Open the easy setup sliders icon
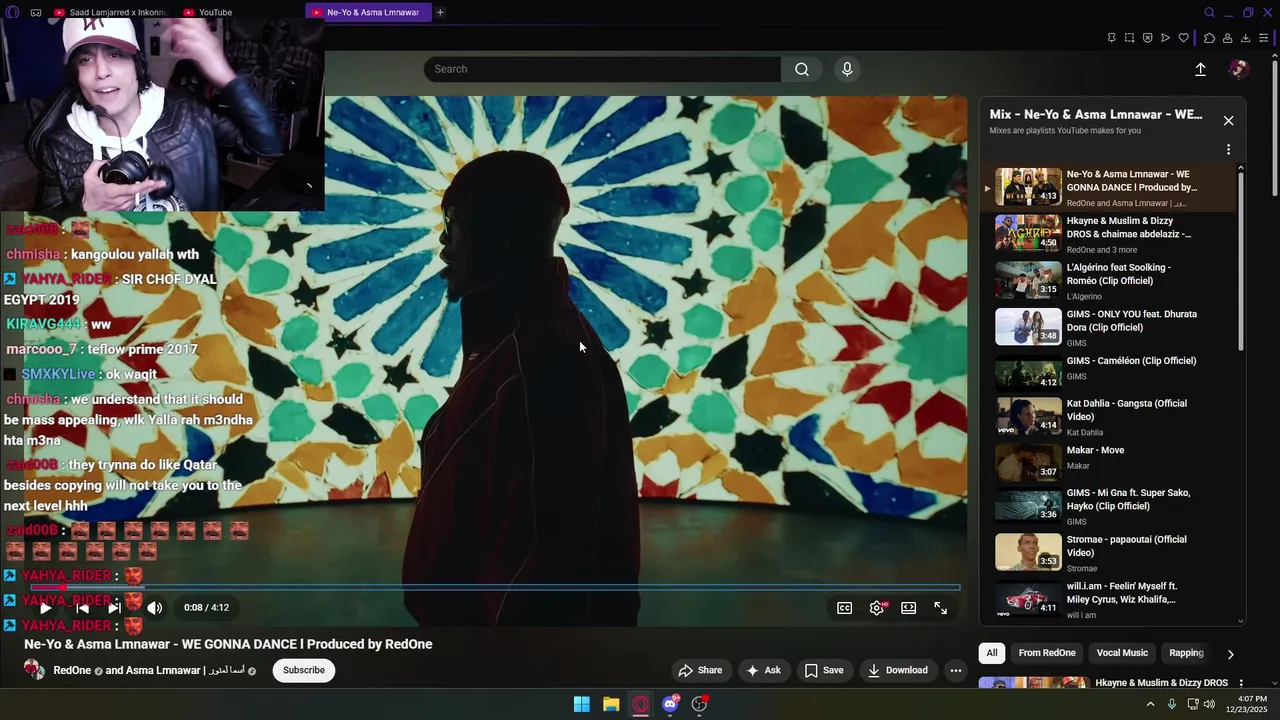Screen dimensions: 1280x720 1263,38
